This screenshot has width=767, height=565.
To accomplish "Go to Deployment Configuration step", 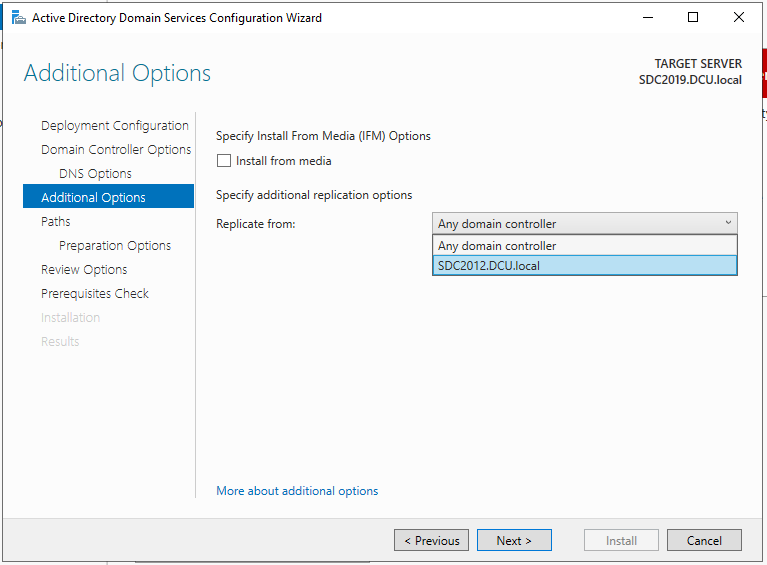I will tap(114, 126).
